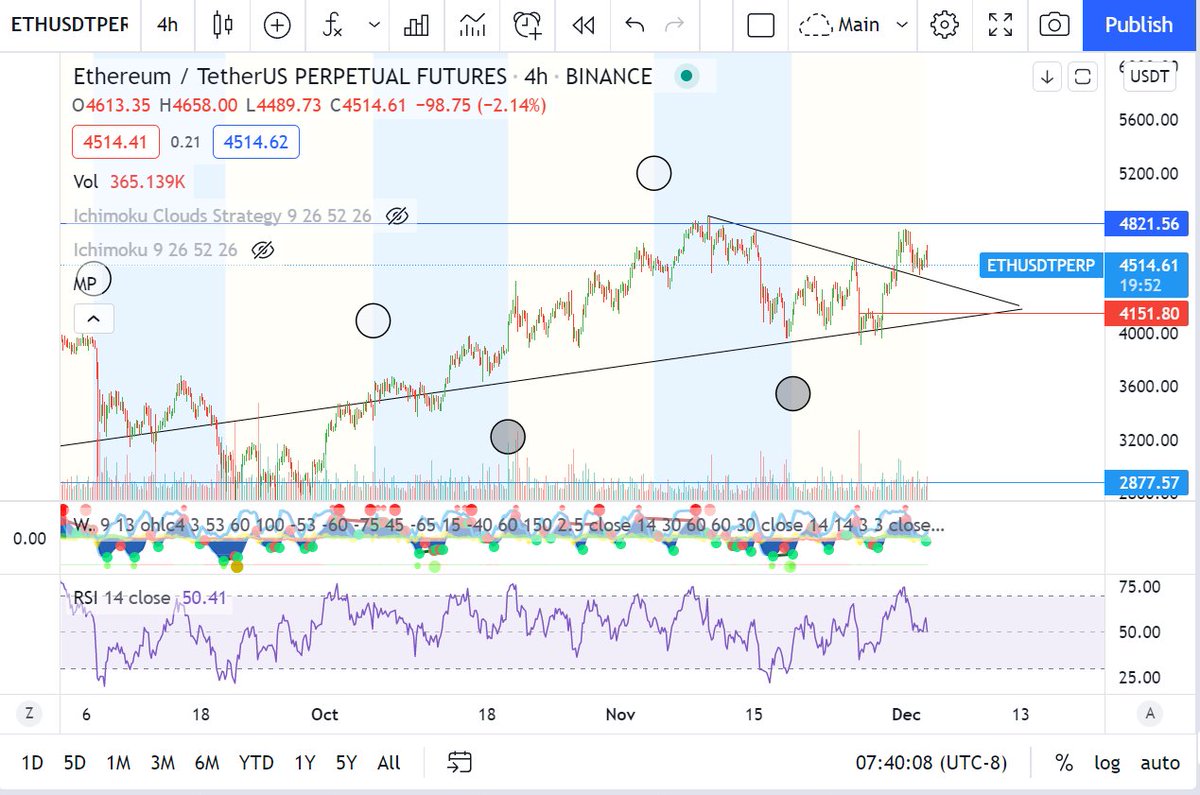
Task: Enter fullscreen chart mode
Action: (x=999, y=26)
